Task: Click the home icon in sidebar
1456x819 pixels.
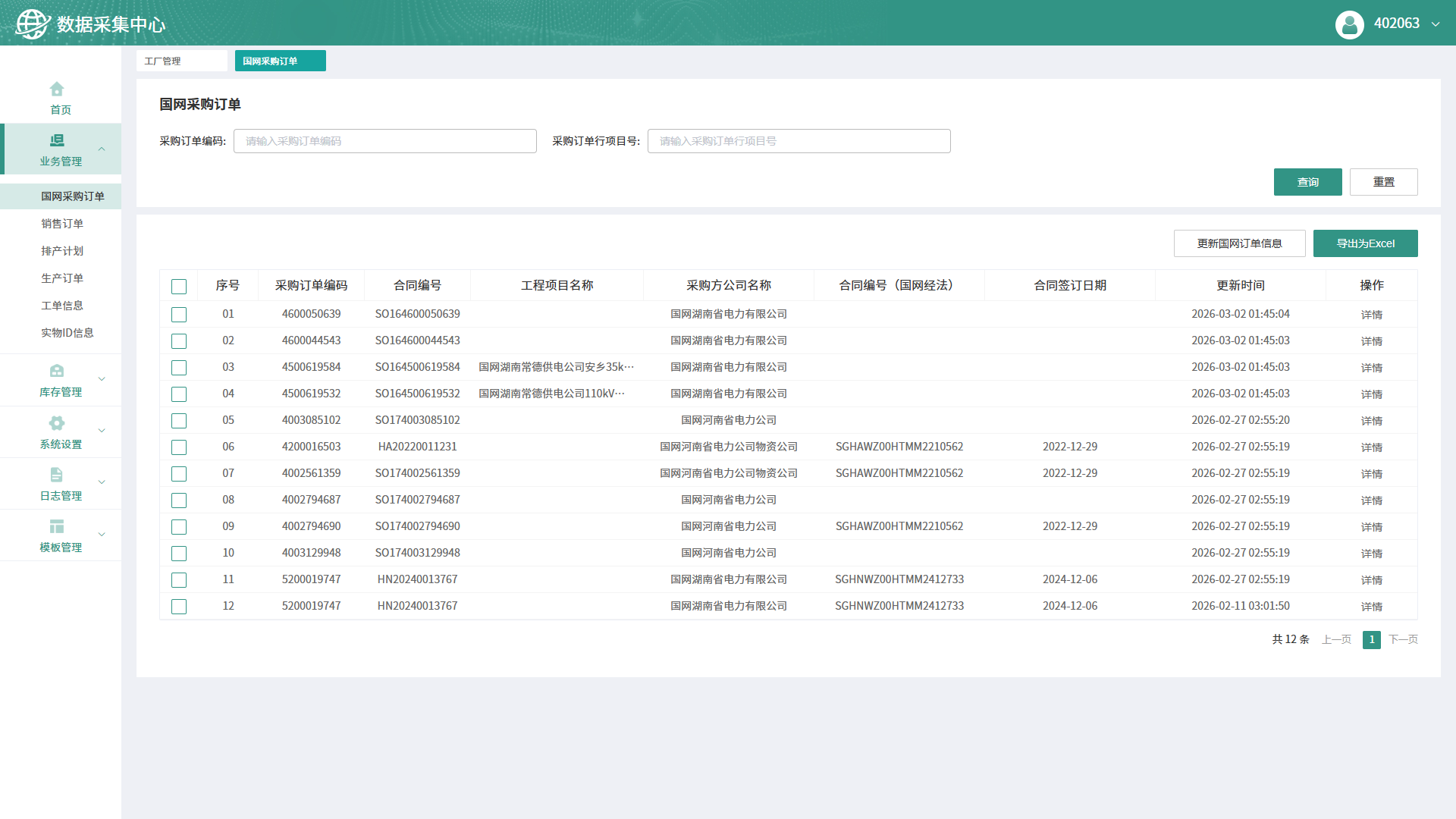Action: 57,89
